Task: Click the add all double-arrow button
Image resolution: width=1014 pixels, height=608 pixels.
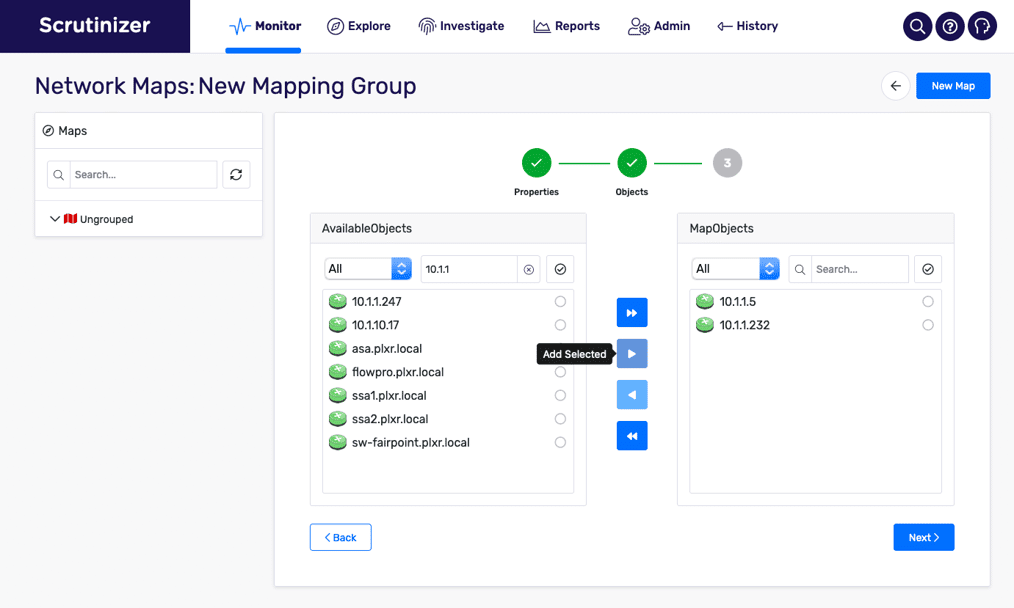Action: tap(632, 313)
